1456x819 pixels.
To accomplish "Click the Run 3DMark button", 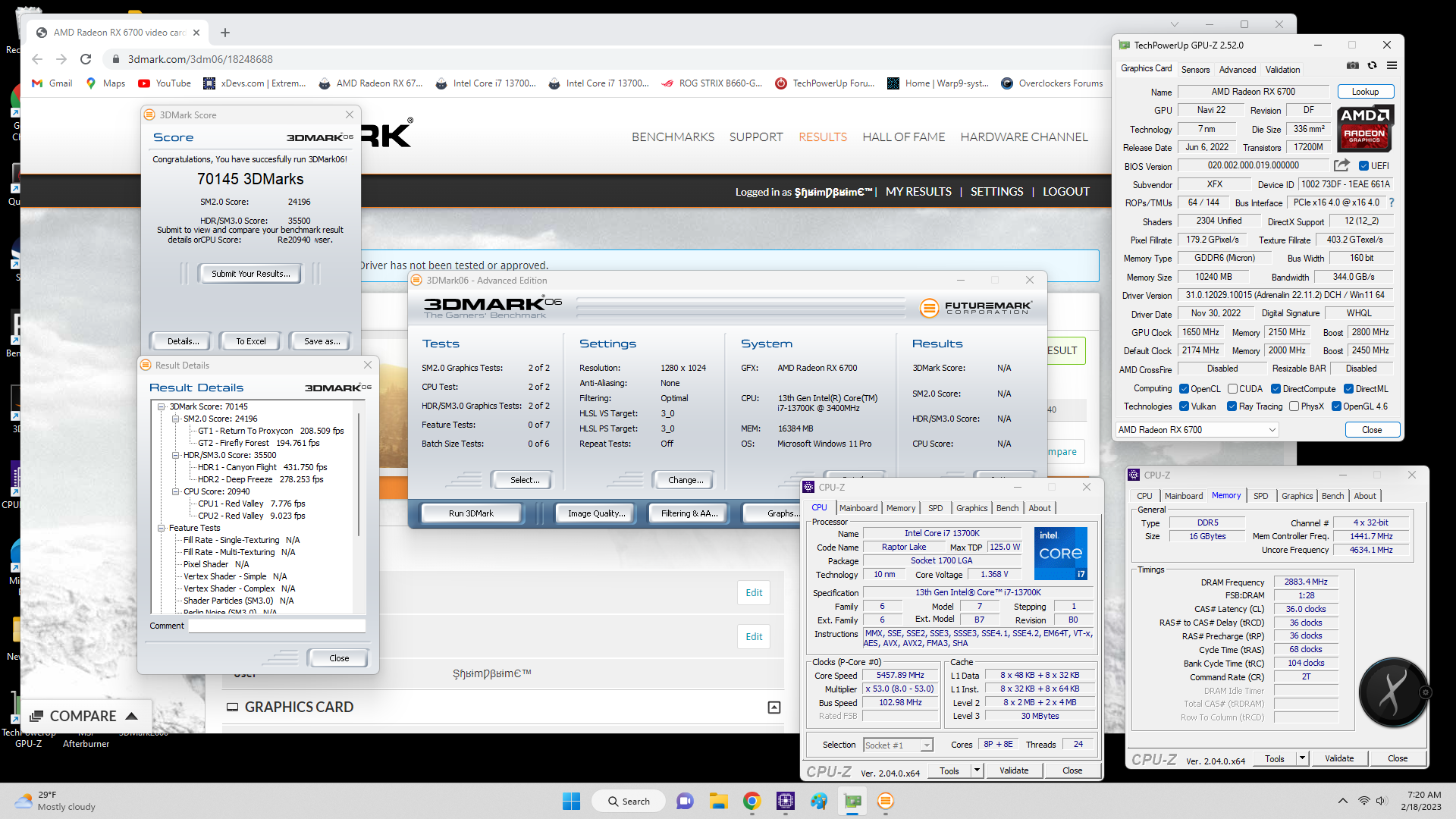I will point(471,513).
